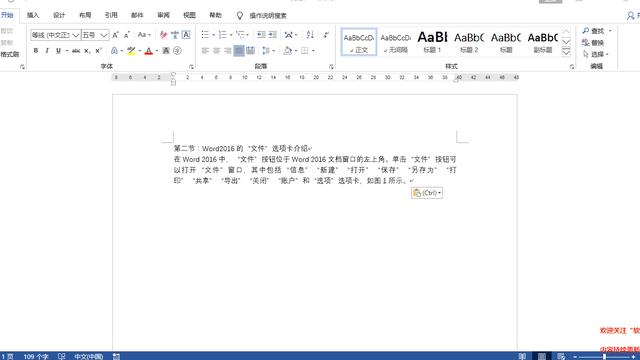Click the Shading paint bucket icon
The image size is (640, 360).
(288, 51)
